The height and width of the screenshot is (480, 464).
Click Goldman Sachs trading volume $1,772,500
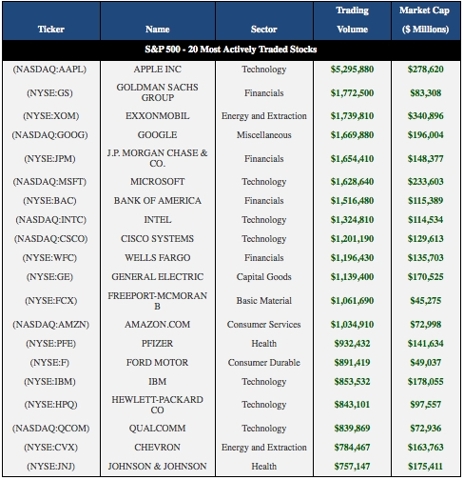pos(352,93)
